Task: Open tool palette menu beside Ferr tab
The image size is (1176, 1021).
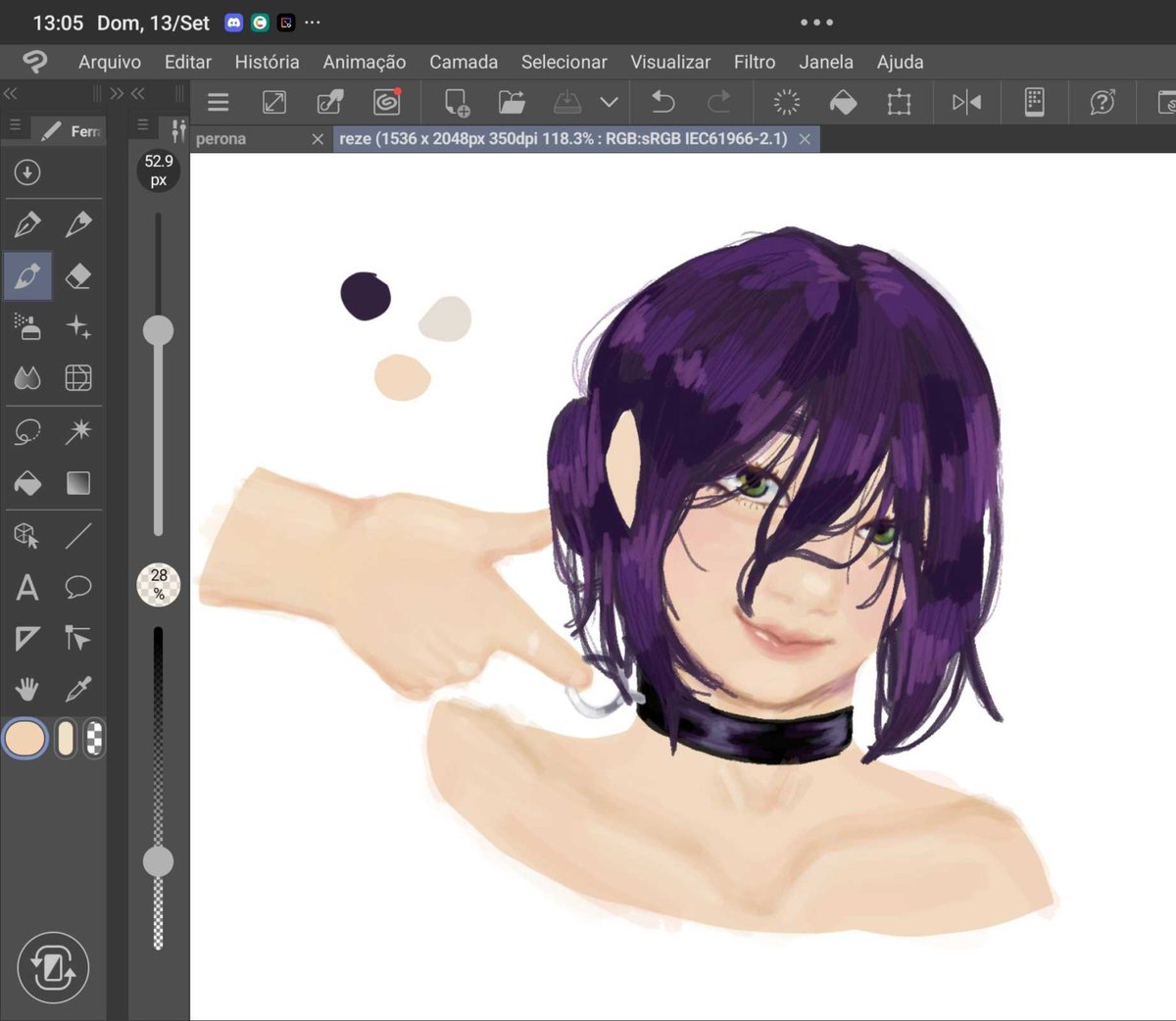Action: tap(15, 125)
